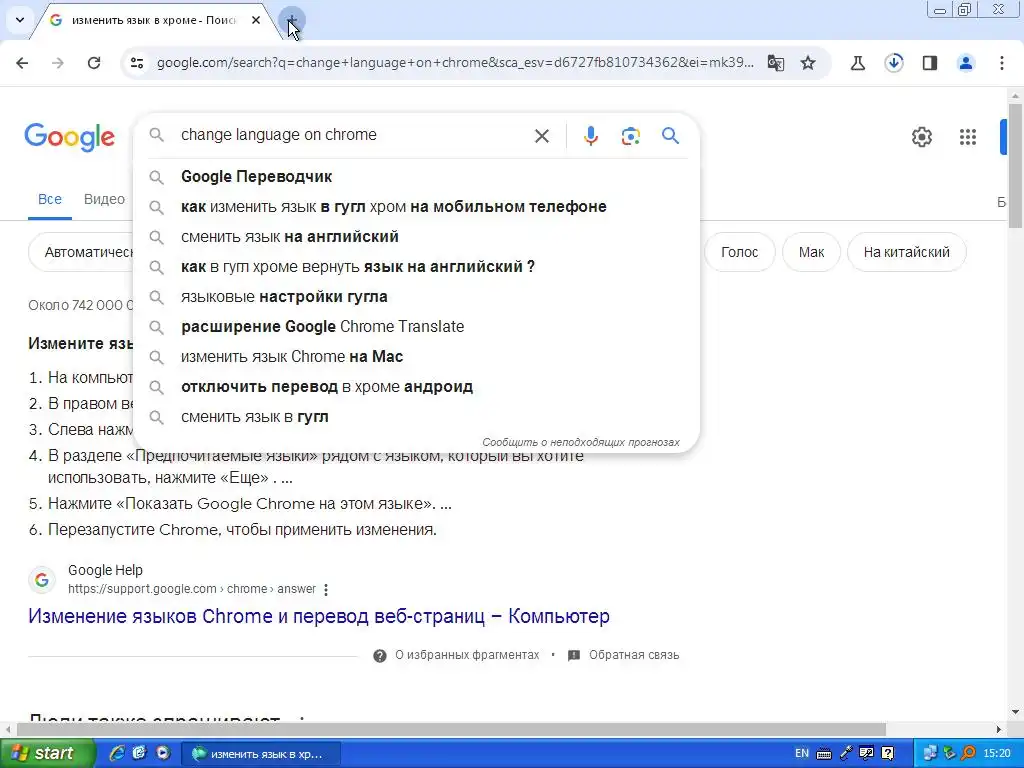This screenshot has height=768, width=1024.
Task: Reload the current page
Action: tap(94, 63)
